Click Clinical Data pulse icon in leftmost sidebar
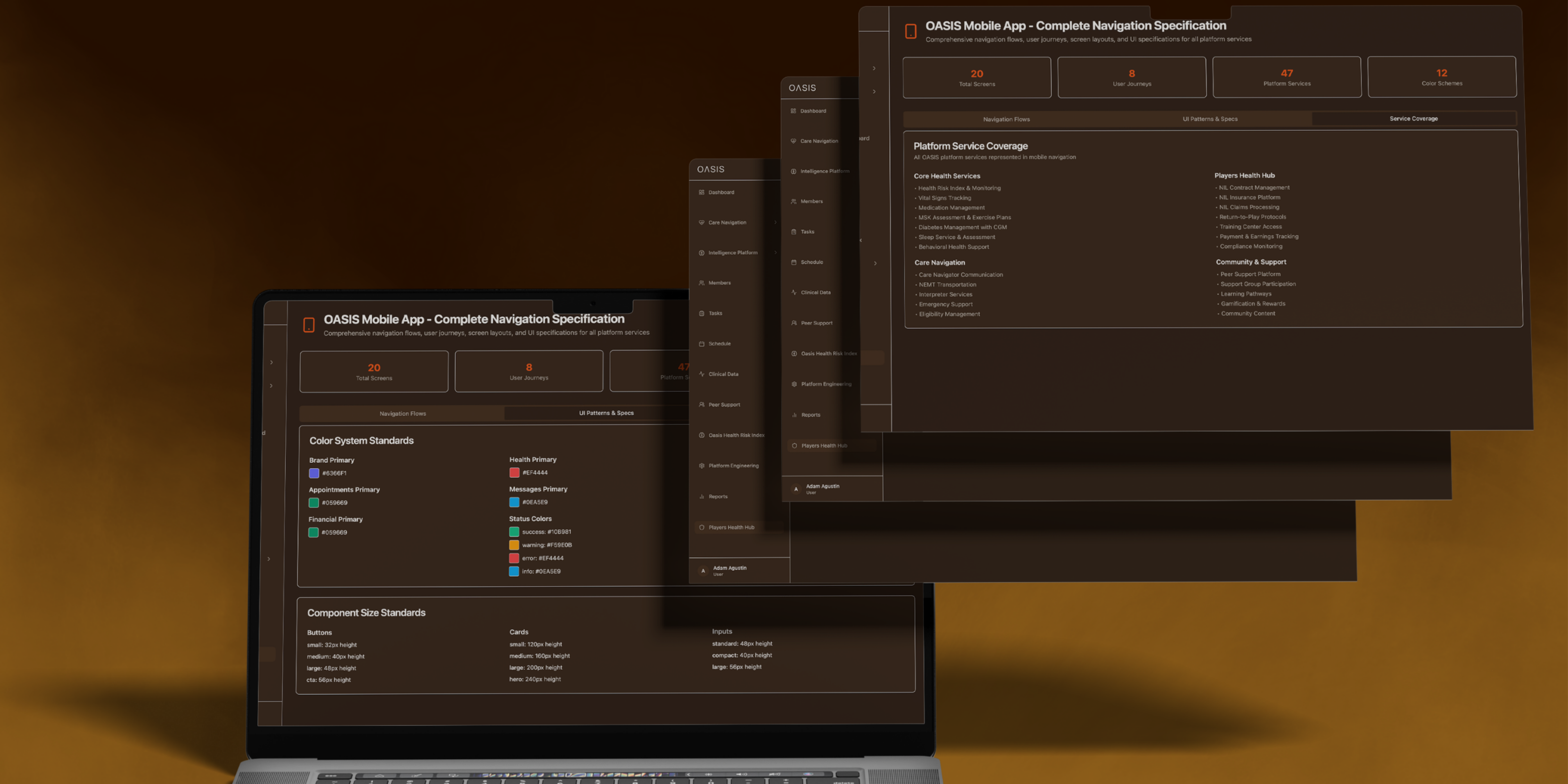 click(x=701, y=374)
